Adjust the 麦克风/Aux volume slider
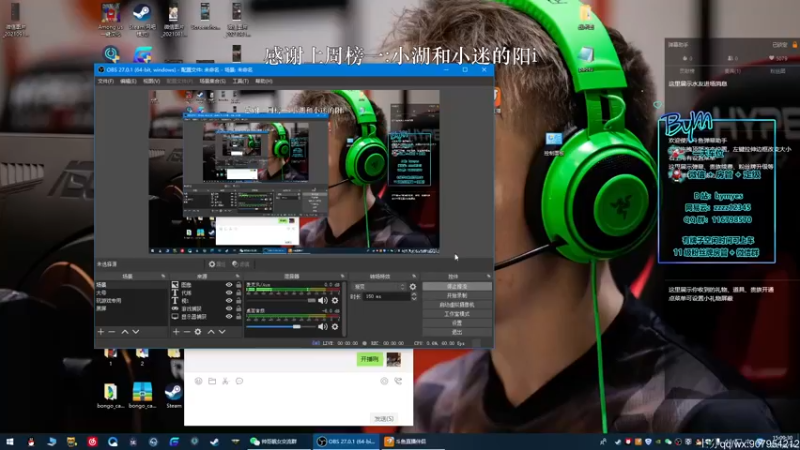 281,301
